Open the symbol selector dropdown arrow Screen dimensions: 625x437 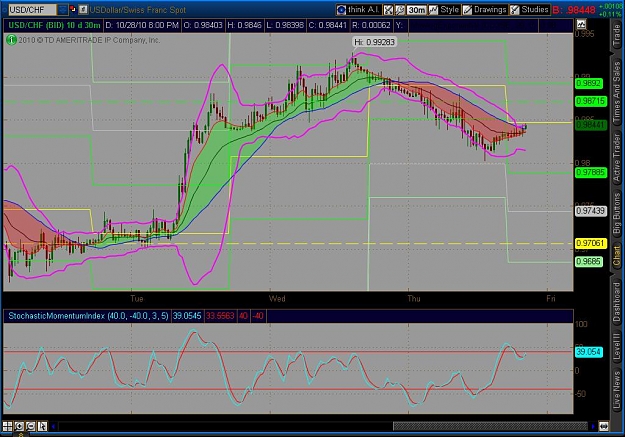(x=63, y=9)
